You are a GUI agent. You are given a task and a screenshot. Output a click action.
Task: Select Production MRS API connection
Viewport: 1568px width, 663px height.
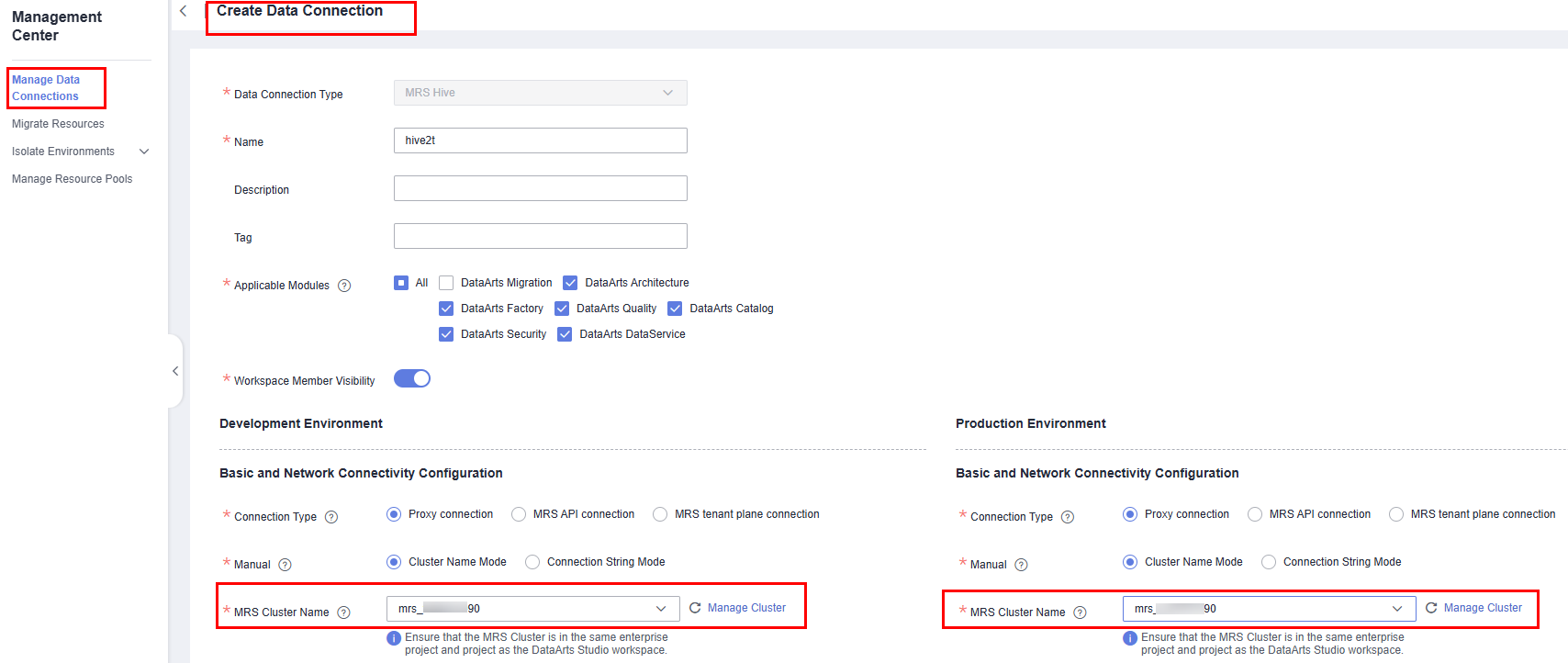pos(1255,514)
